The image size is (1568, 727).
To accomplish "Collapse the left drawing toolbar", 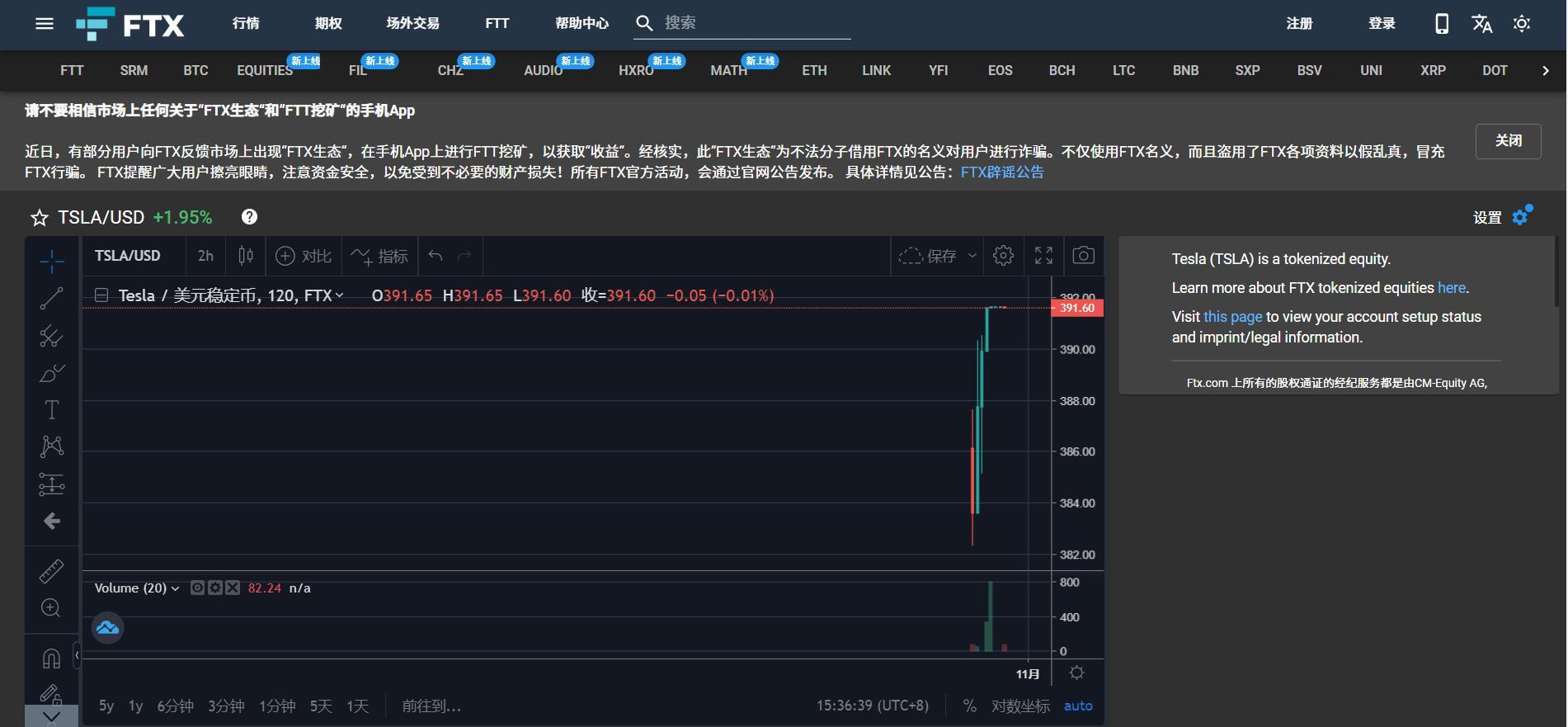I will coord(77,655).
